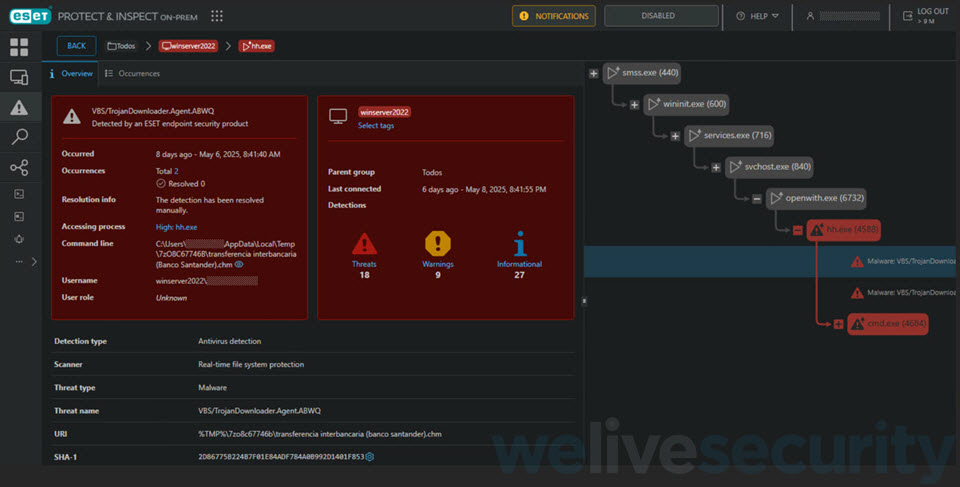960x487 pixels.
Task: Open the first terminal-style sidebar icon
Action: pos(19,194)
